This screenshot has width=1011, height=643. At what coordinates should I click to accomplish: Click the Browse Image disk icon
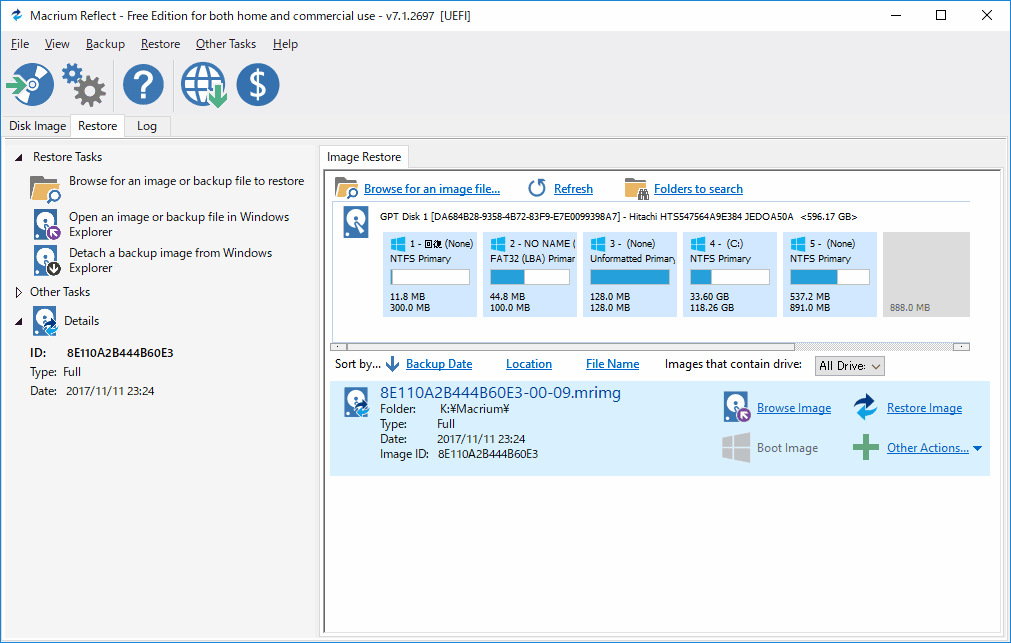736,407
